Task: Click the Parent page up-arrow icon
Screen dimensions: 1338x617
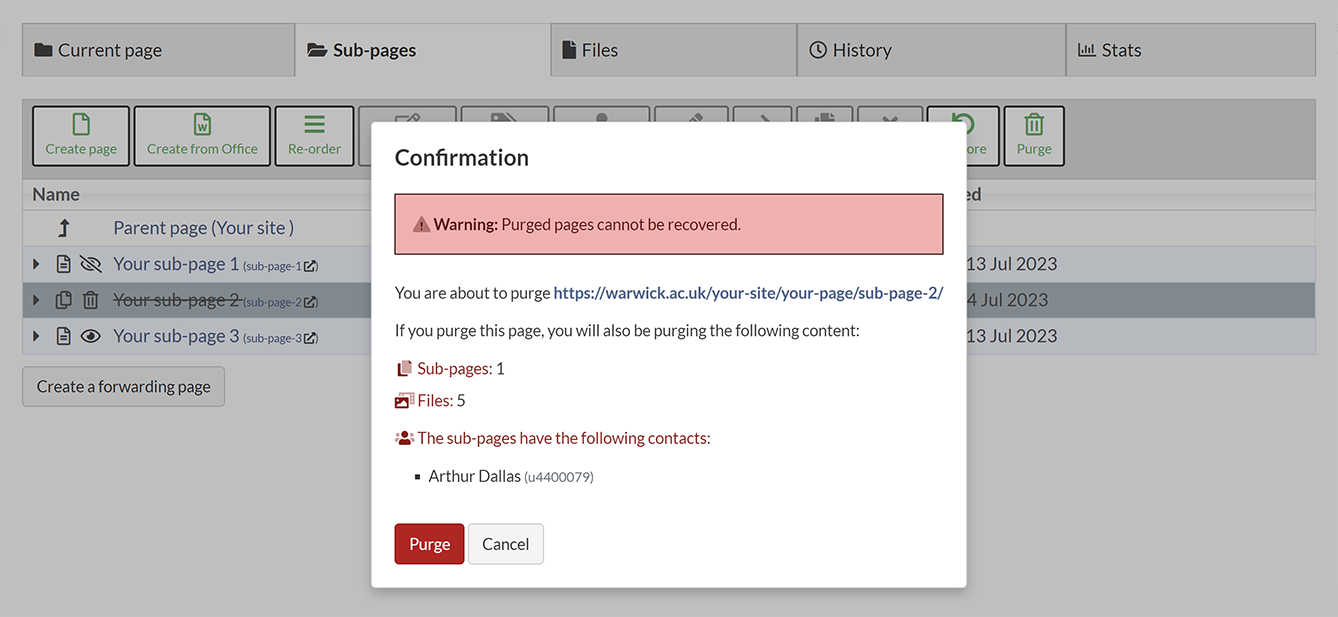Action: (x=64, y=228)
